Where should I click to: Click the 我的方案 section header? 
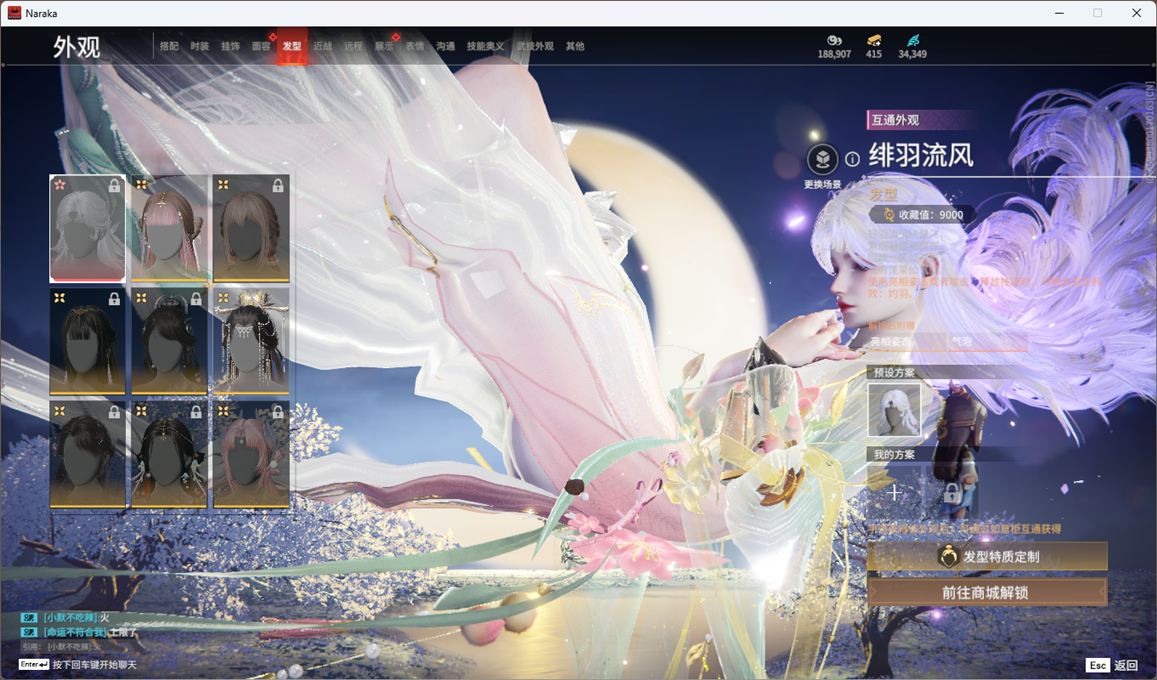tap(894, 454)
